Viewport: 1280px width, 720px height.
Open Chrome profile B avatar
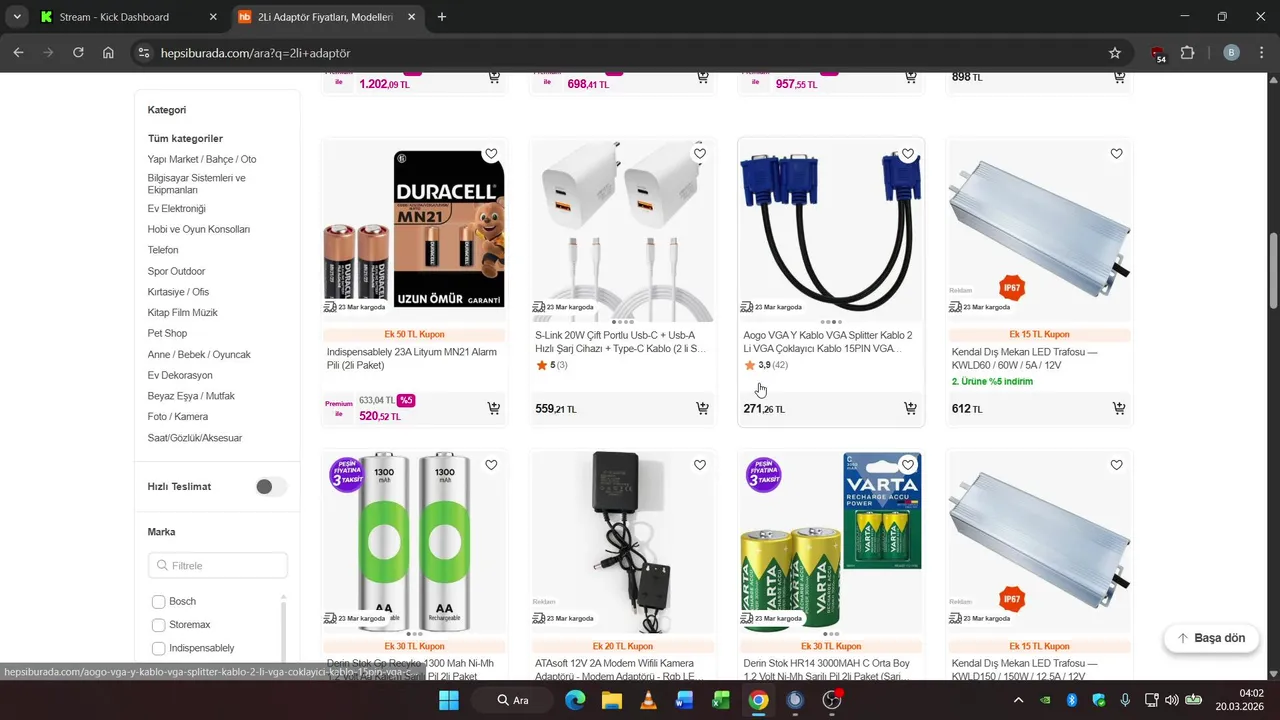pos(1232,53)
